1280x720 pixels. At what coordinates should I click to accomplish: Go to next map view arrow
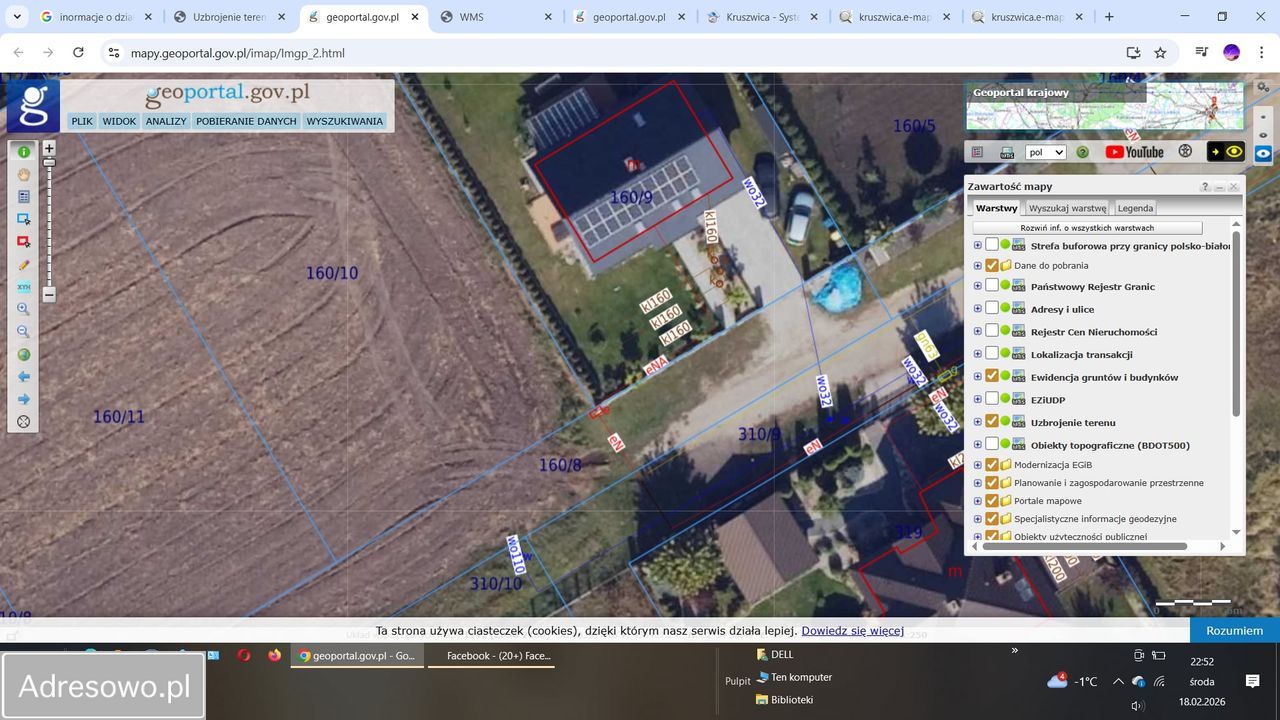24,399
